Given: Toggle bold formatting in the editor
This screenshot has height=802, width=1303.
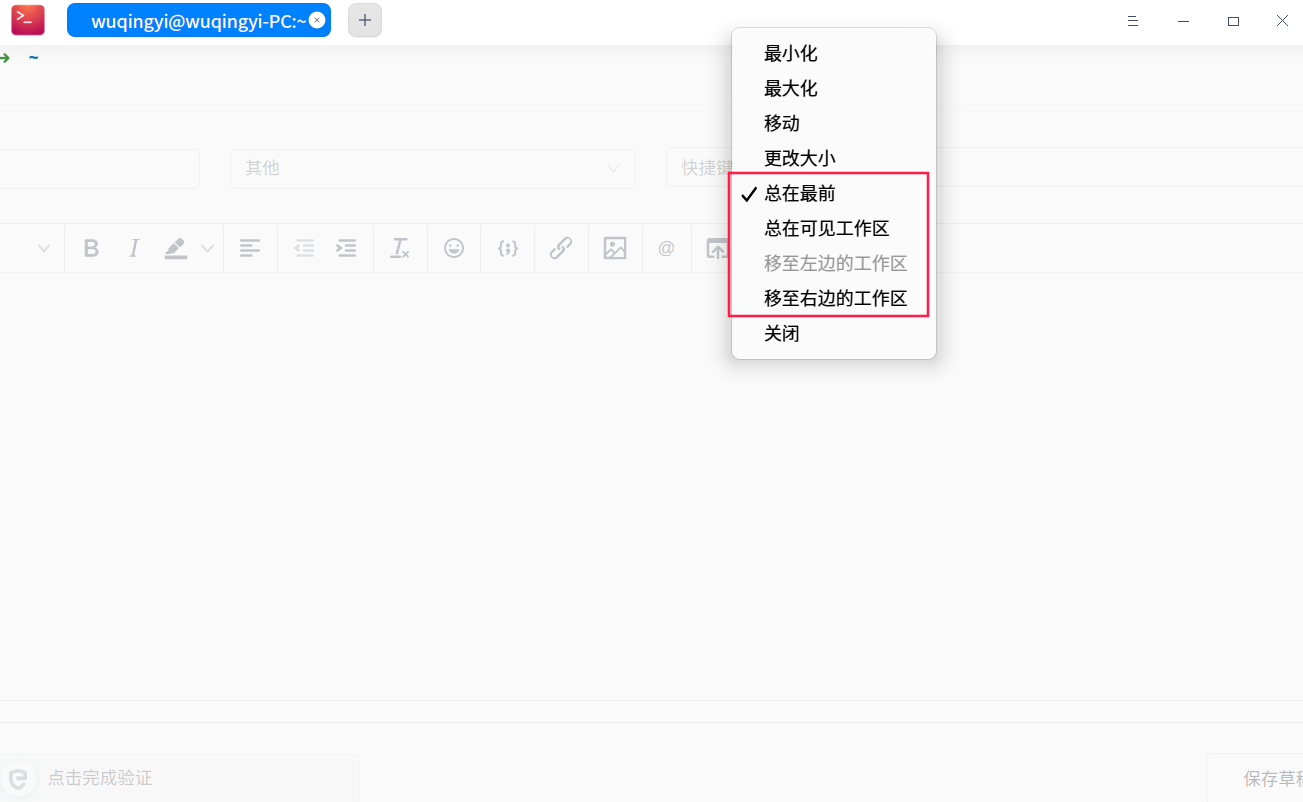Looking at the screenshot, I should (91, 248).
